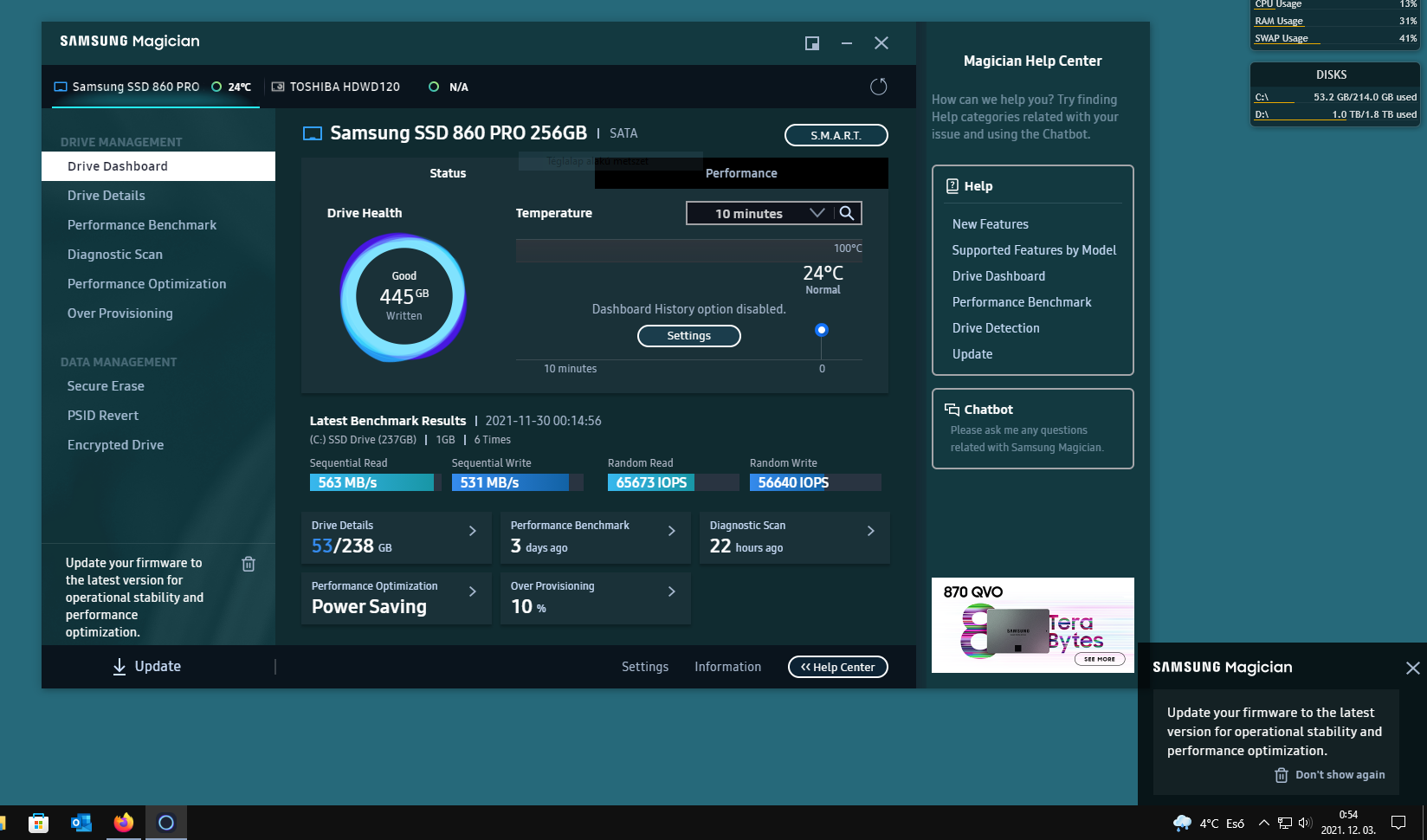This screenshot has height=840, width=1427.
Task: Select the Samsung SSD 860 PRO drive tab
Action: [x=155, y=87]
